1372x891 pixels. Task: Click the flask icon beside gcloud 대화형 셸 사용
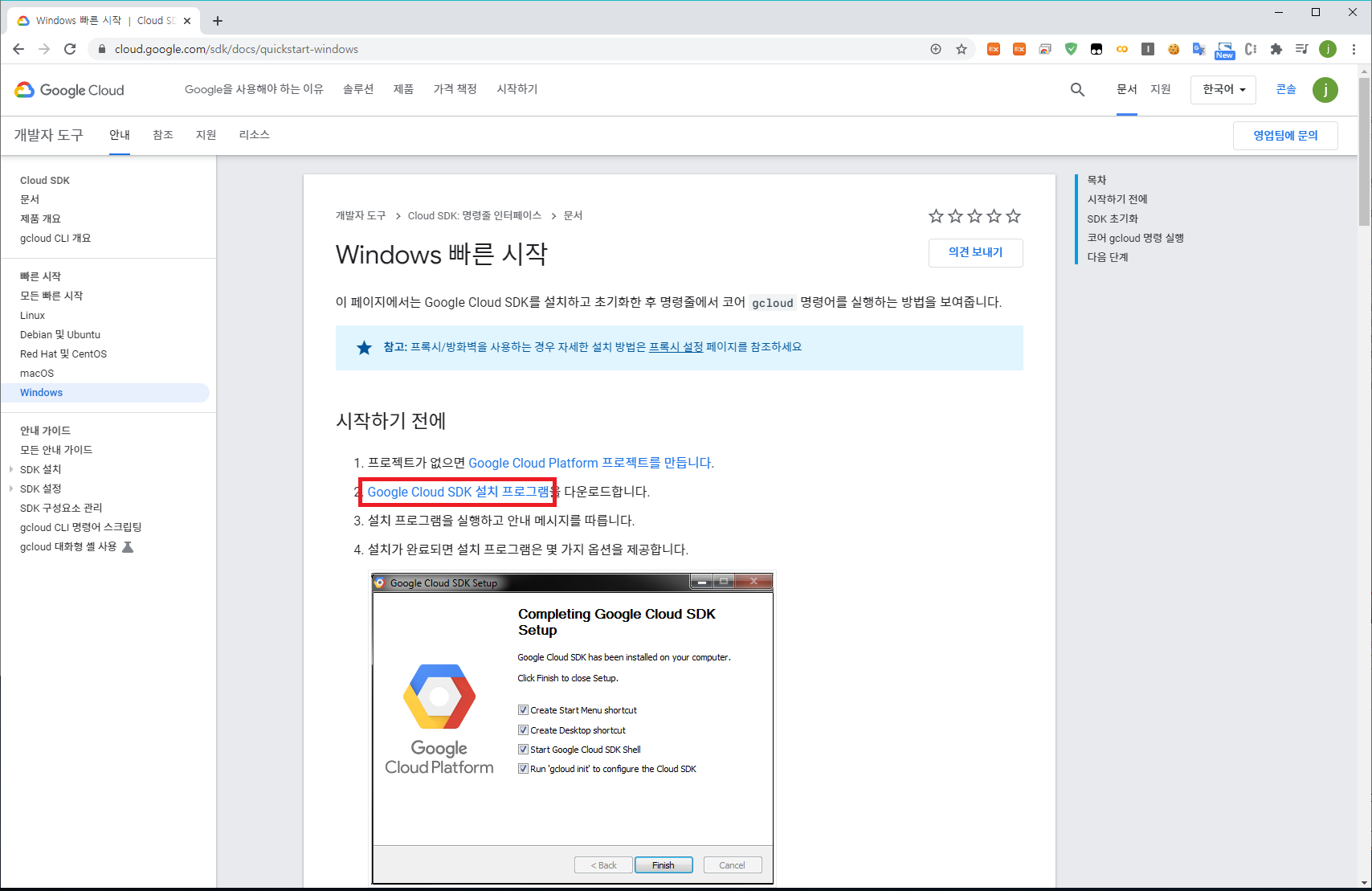(x=127, y=547)
